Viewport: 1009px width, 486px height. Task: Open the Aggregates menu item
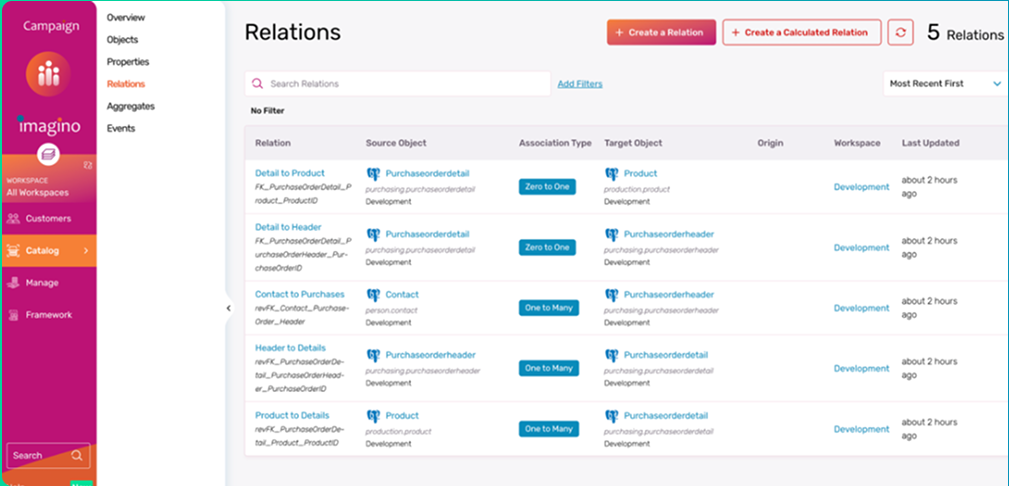(130, 106)
